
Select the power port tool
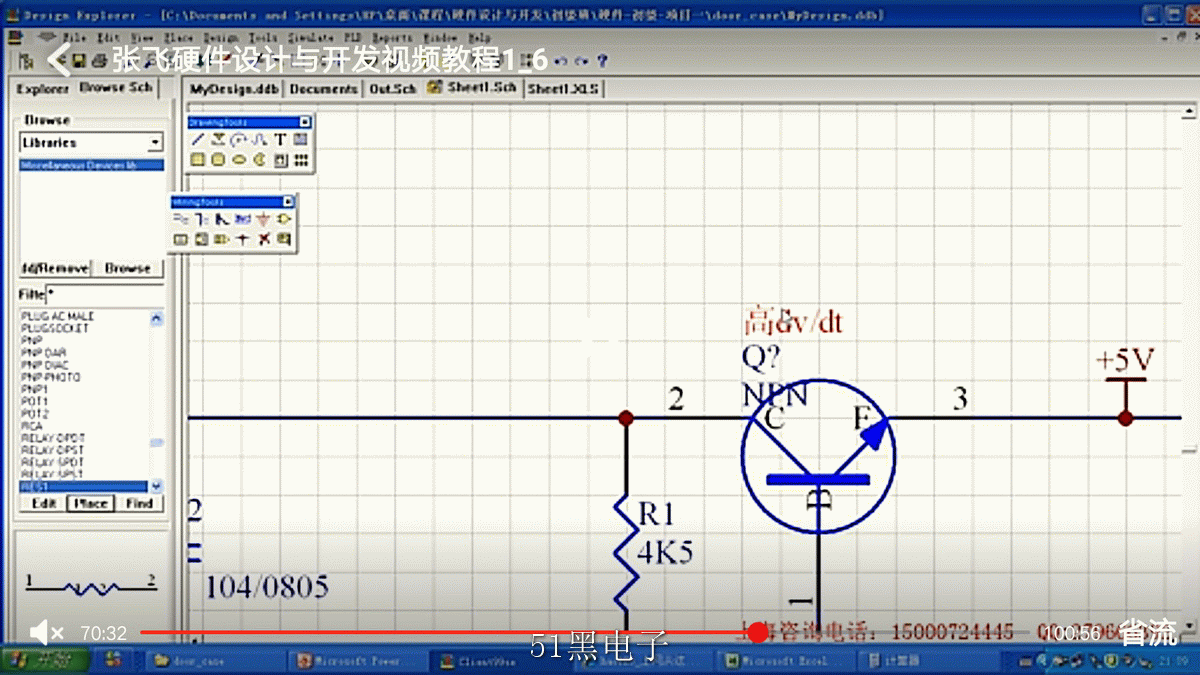click(264, 219)
